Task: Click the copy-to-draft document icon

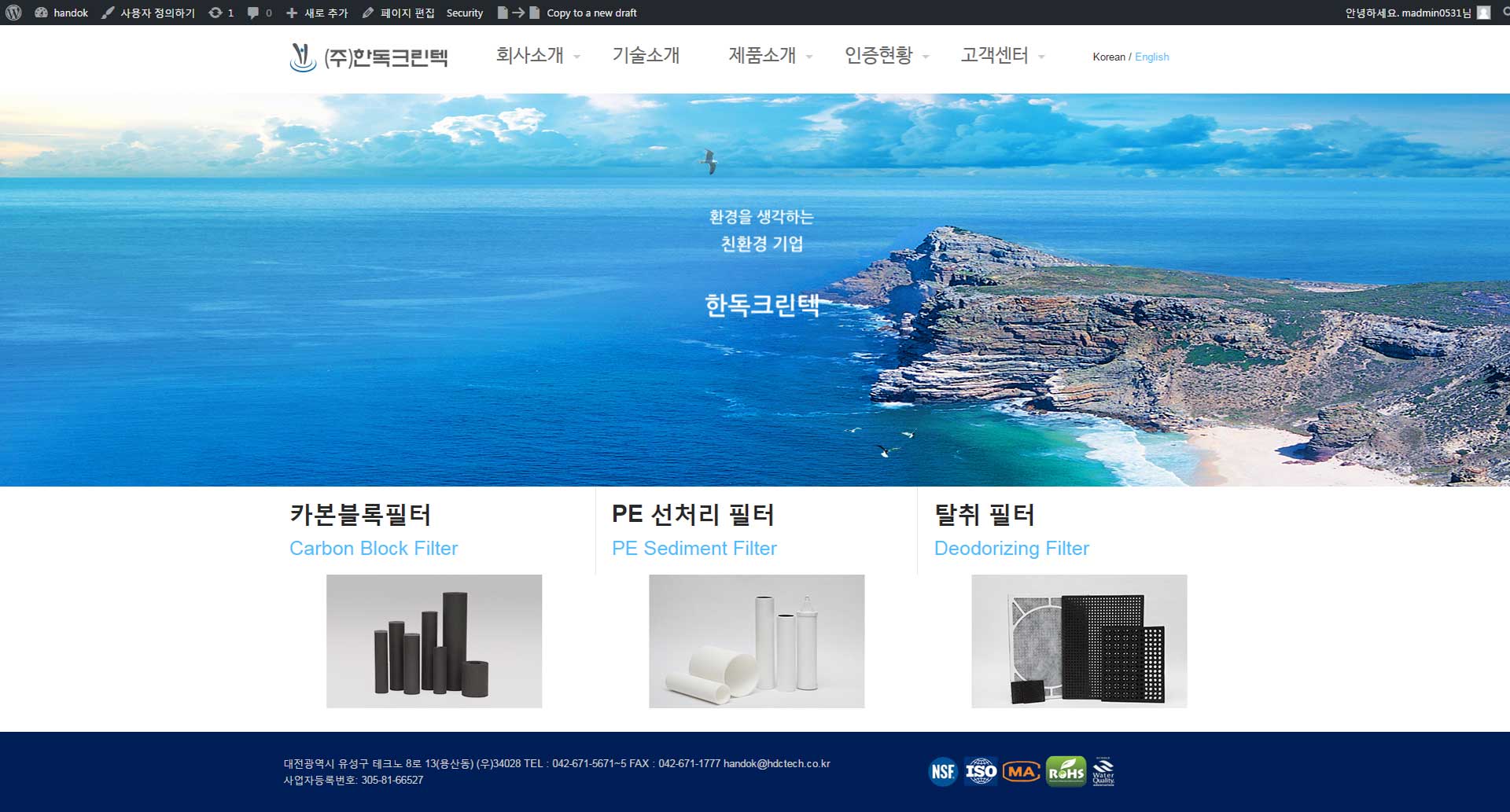Action: click(x=518, y=13)
